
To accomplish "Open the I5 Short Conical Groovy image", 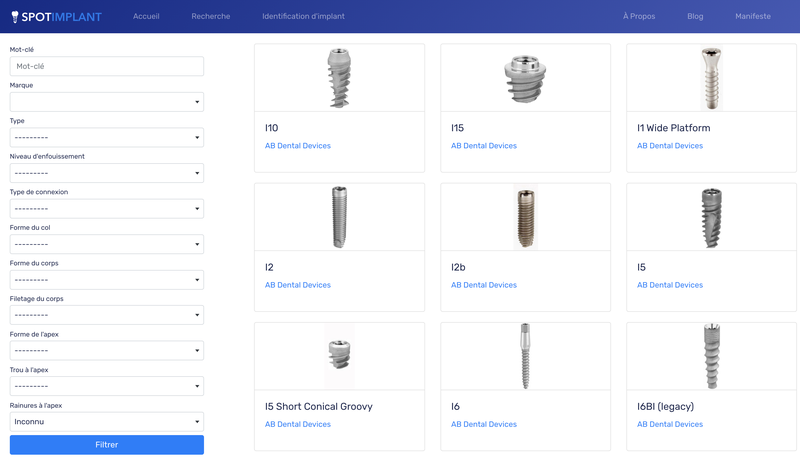I will tap(339, 356).
